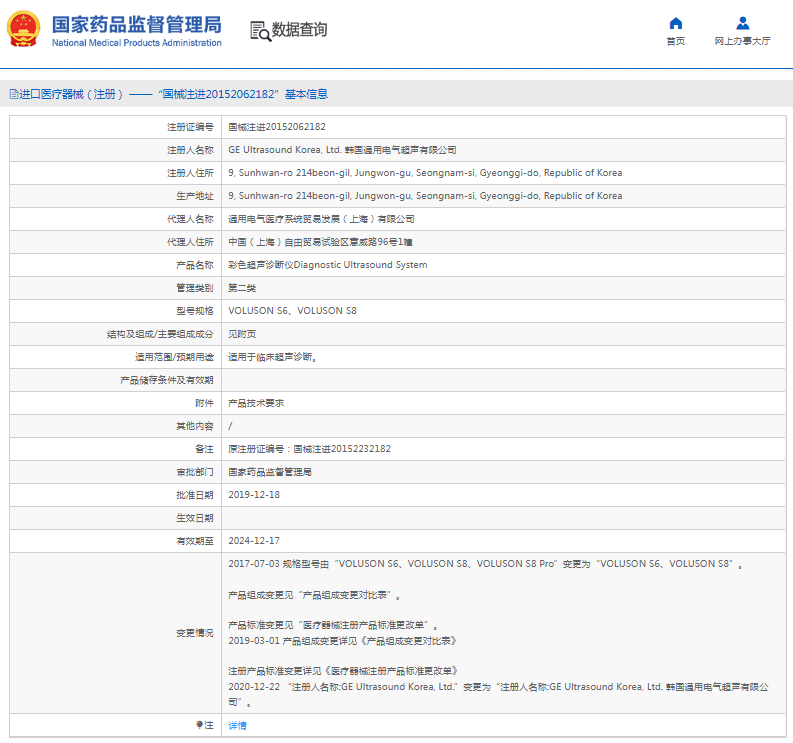Click the expiry date 2024-12-17

(x=254, y=541)
